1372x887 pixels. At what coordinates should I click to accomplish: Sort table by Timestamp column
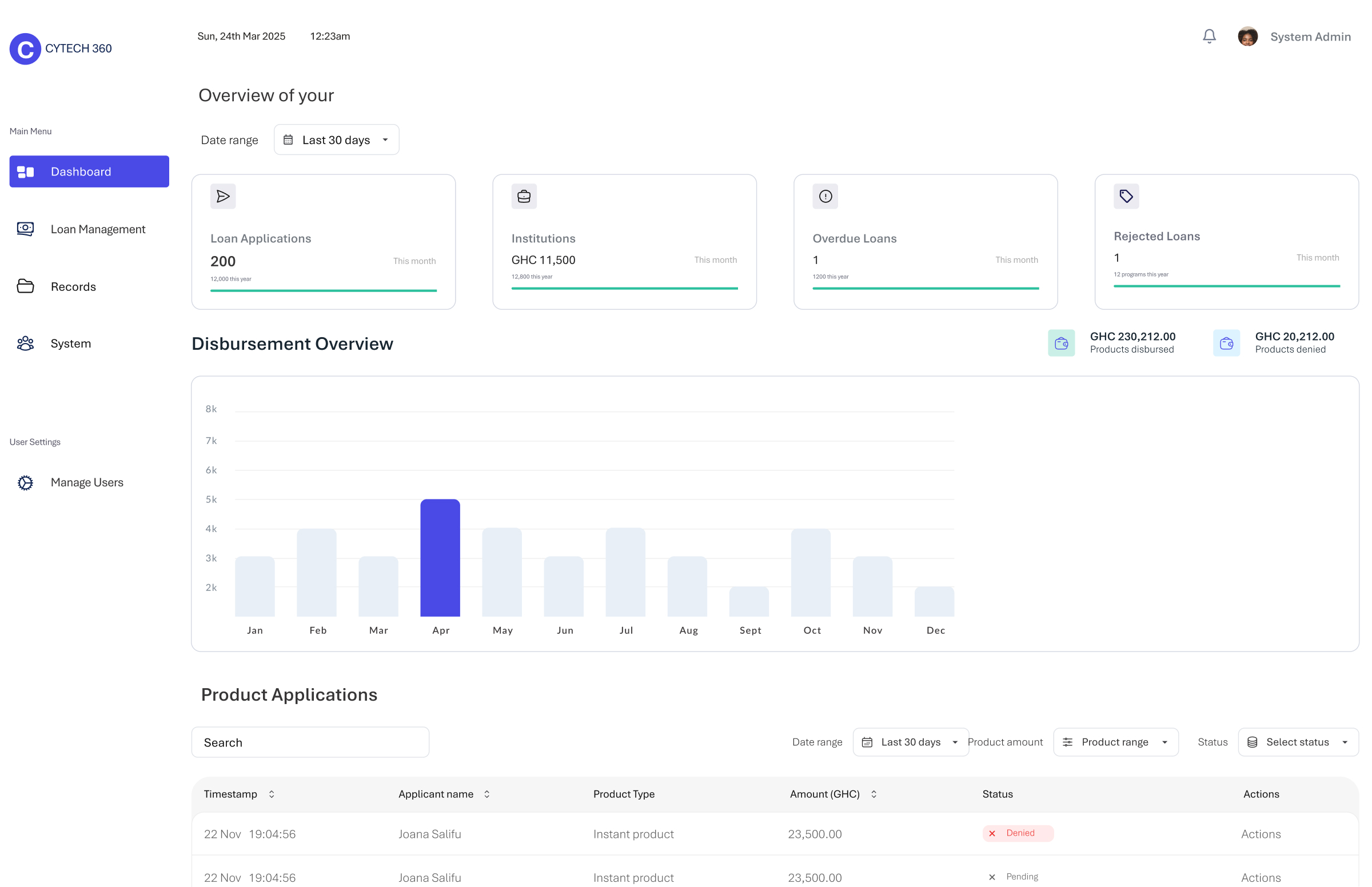click(272, 794)
